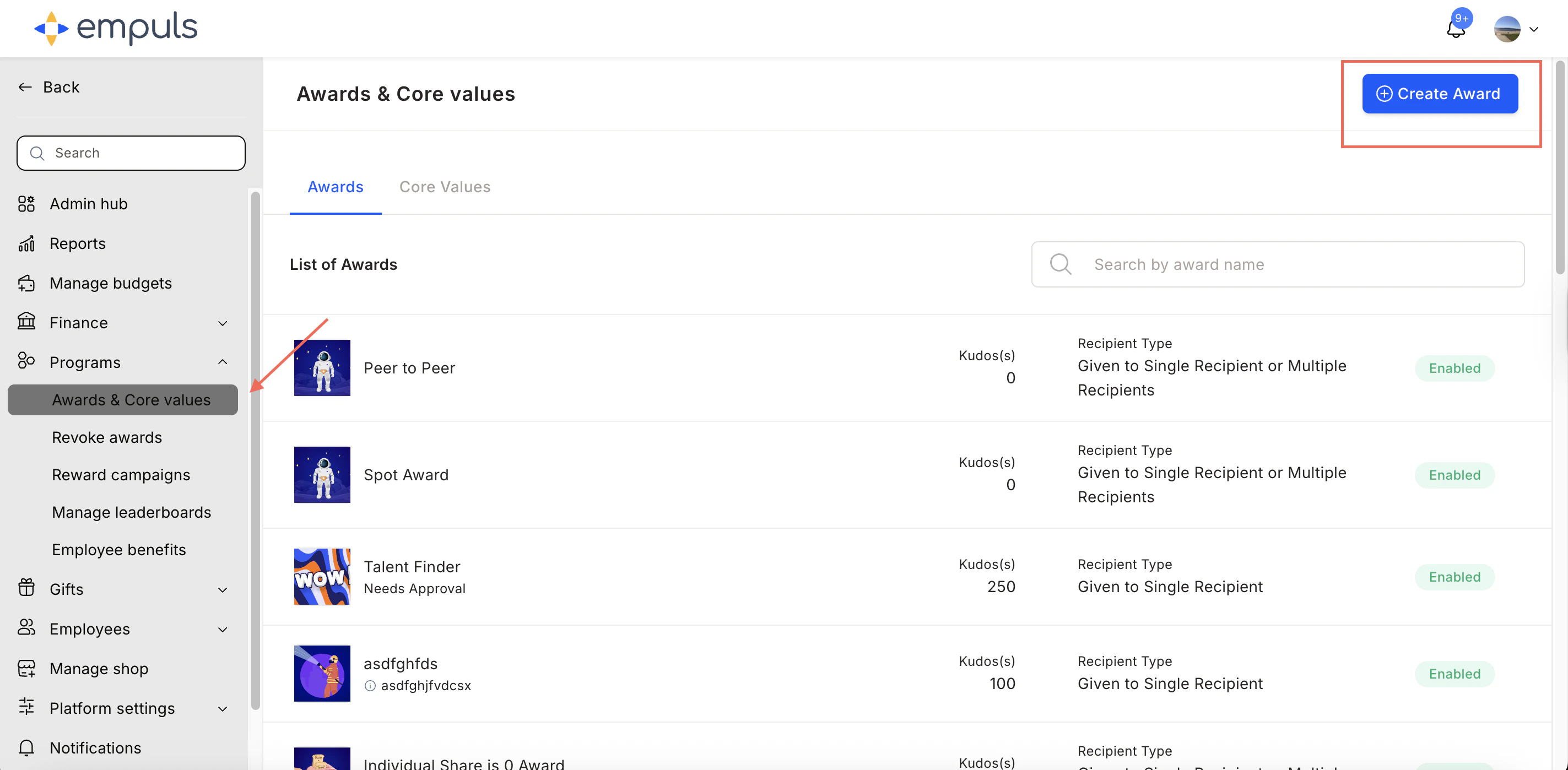Expand the Gifts menu chevron
This screenshot has width=1568, height=770.
223,590
